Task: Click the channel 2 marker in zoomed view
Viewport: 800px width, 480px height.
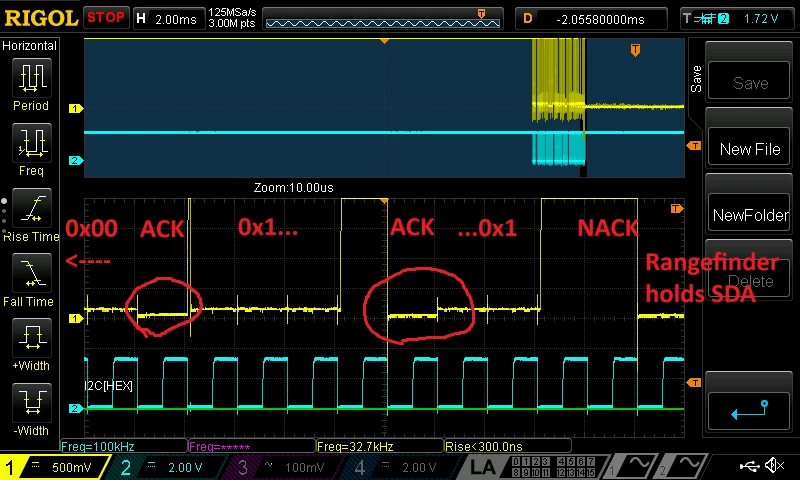Action: [76, 408]
